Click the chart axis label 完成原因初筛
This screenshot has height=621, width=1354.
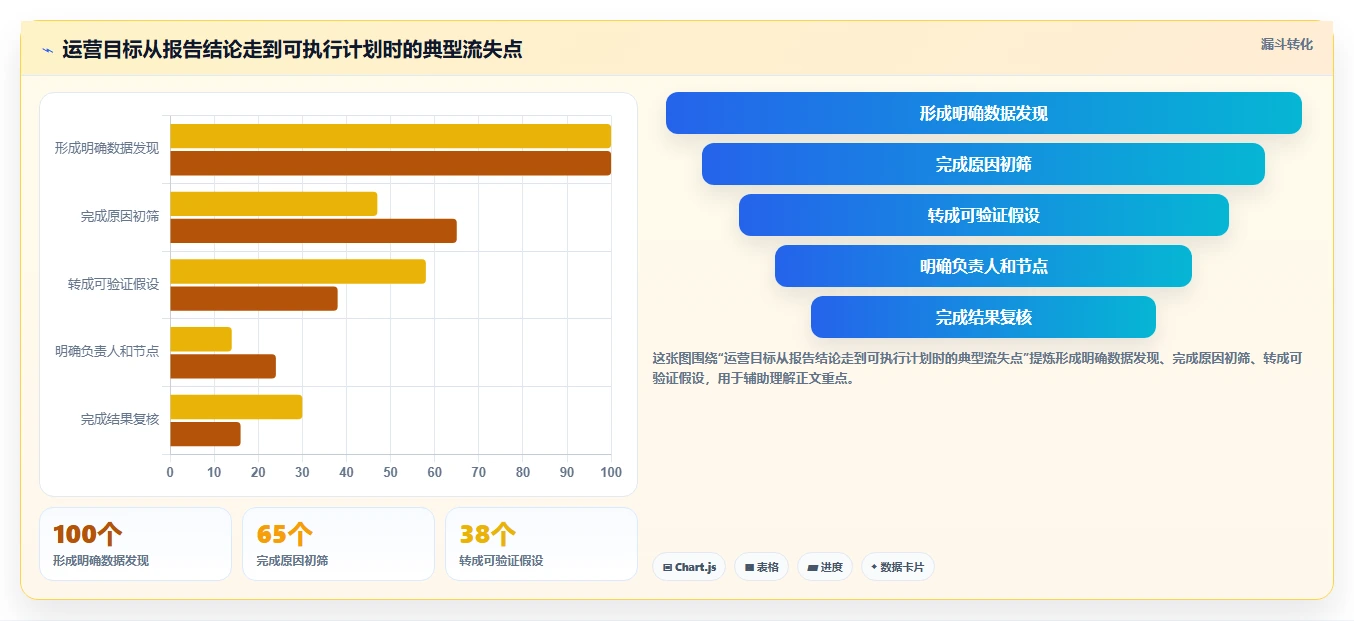tap(120, 216)
